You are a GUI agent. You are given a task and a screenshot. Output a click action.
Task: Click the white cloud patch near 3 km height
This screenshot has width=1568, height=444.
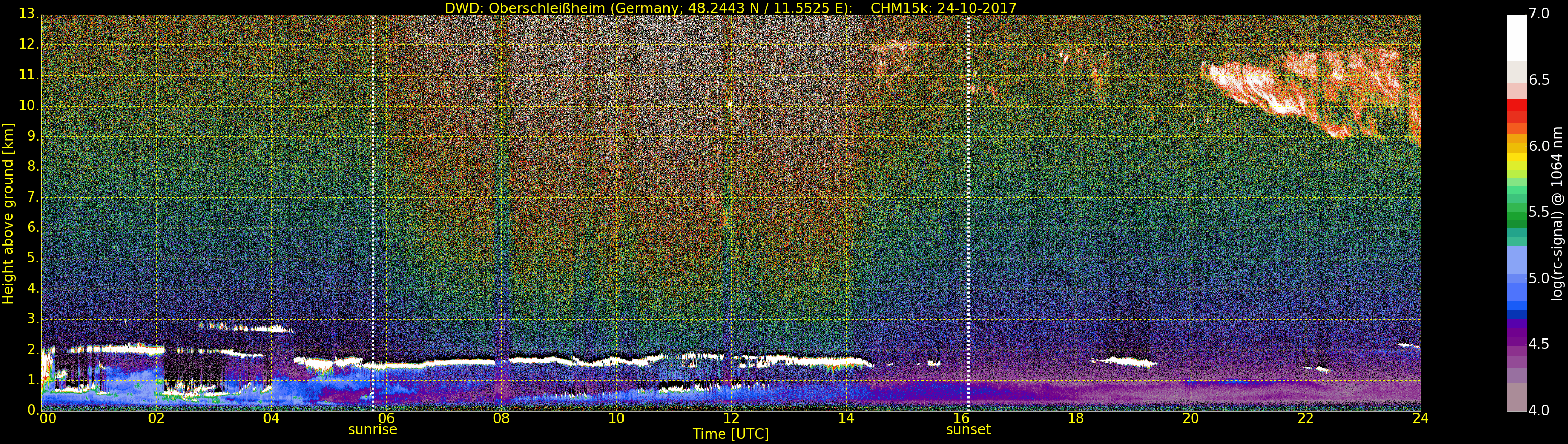[268, 329]
